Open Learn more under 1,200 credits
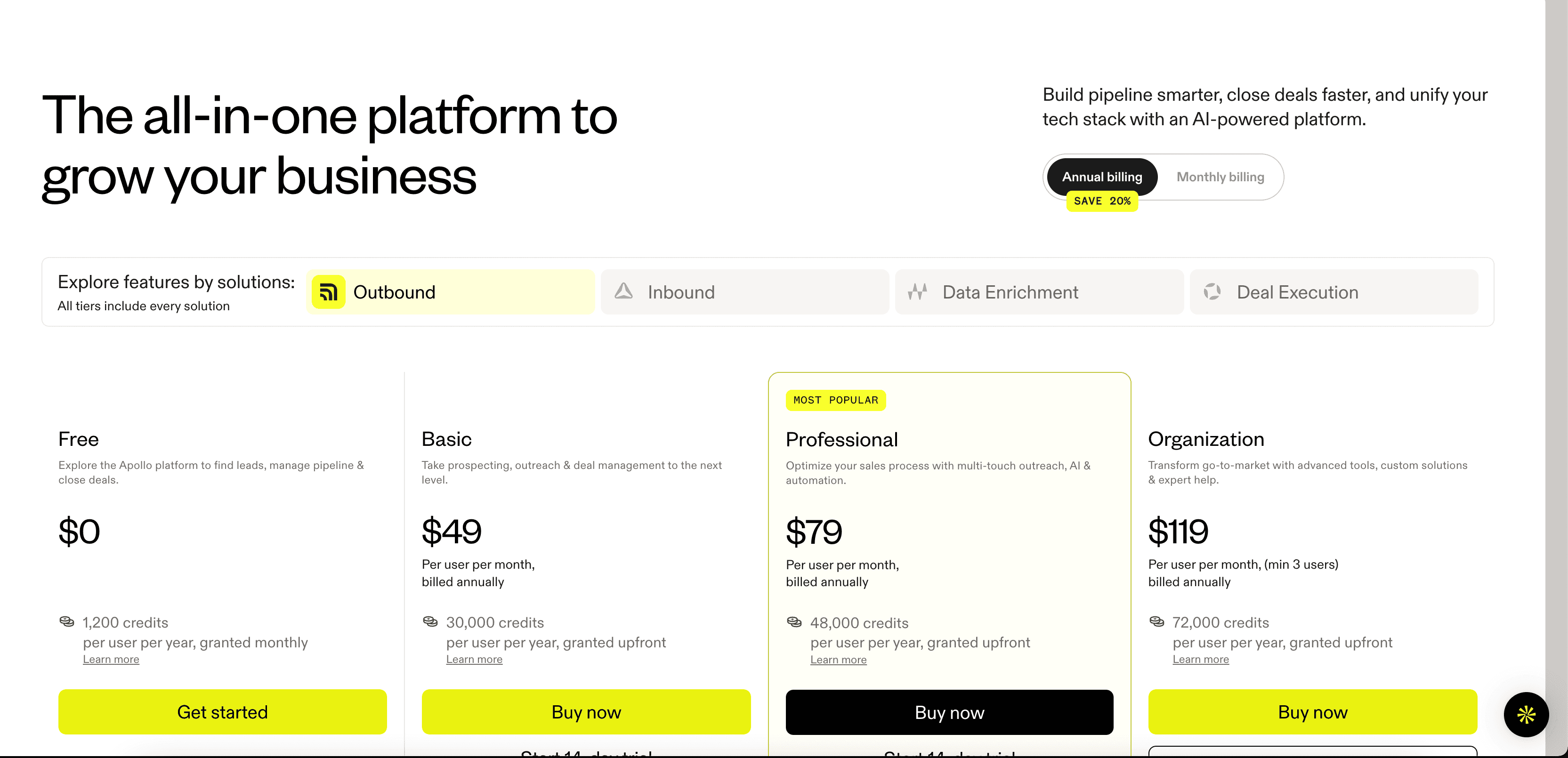The height and width of the screenshot is (758, 1568). click(x=111, y=660)
